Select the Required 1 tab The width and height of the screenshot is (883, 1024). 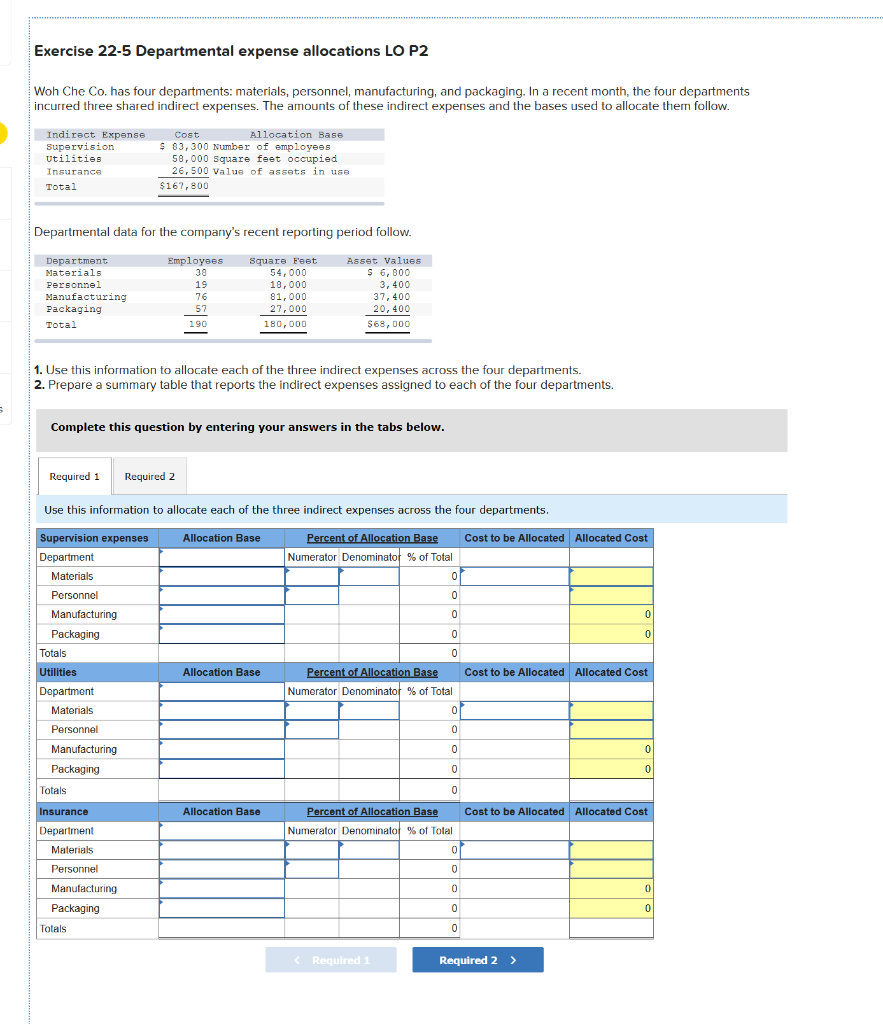pos(73,476)
